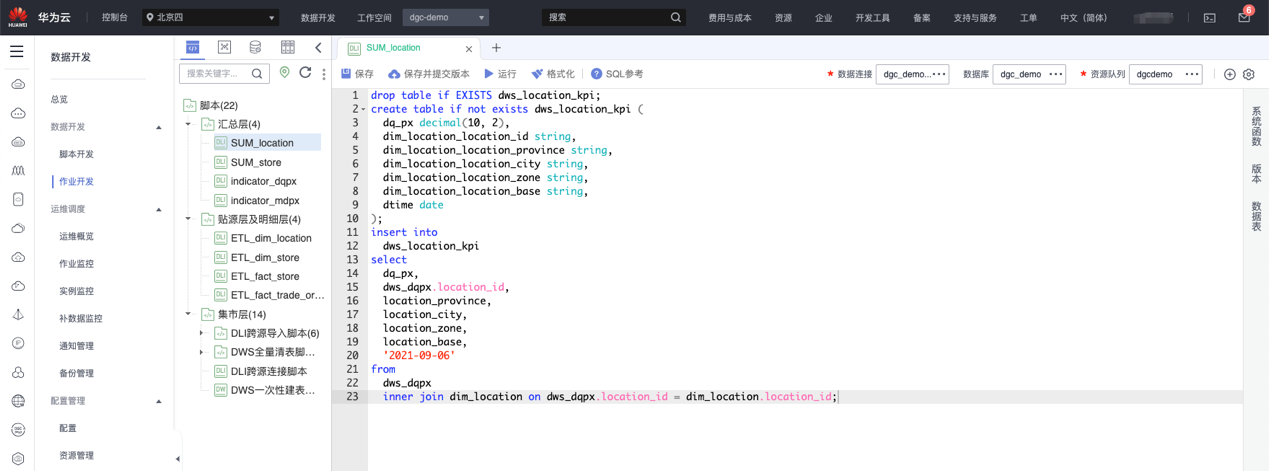The width and height of the screenshot is (1269, 471).
Task: Click the anchor-shaped icon in service rail
Action: tap(18, 314)
